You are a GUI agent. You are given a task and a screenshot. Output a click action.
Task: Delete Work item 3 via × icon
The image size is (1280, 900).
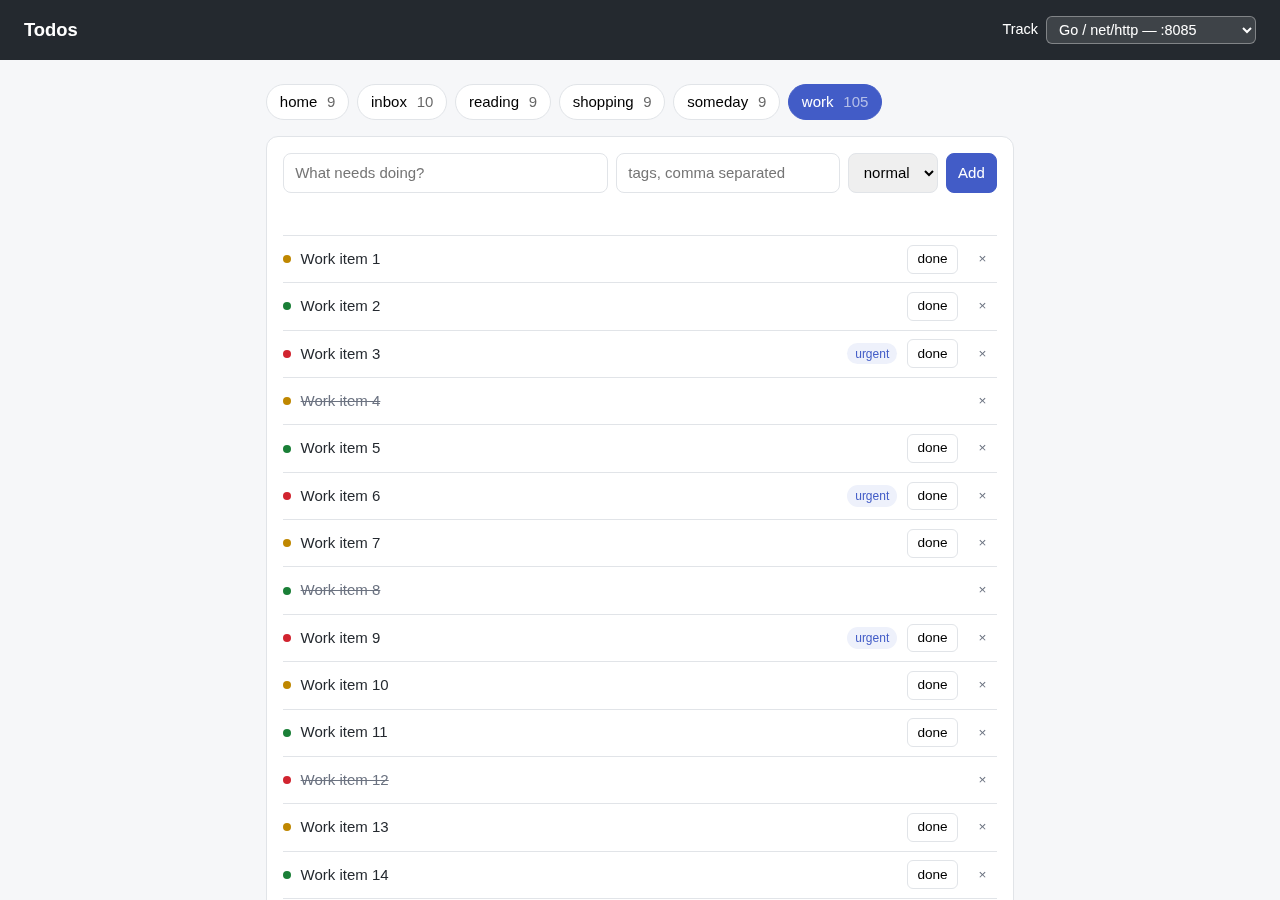[x=982, y=354]
